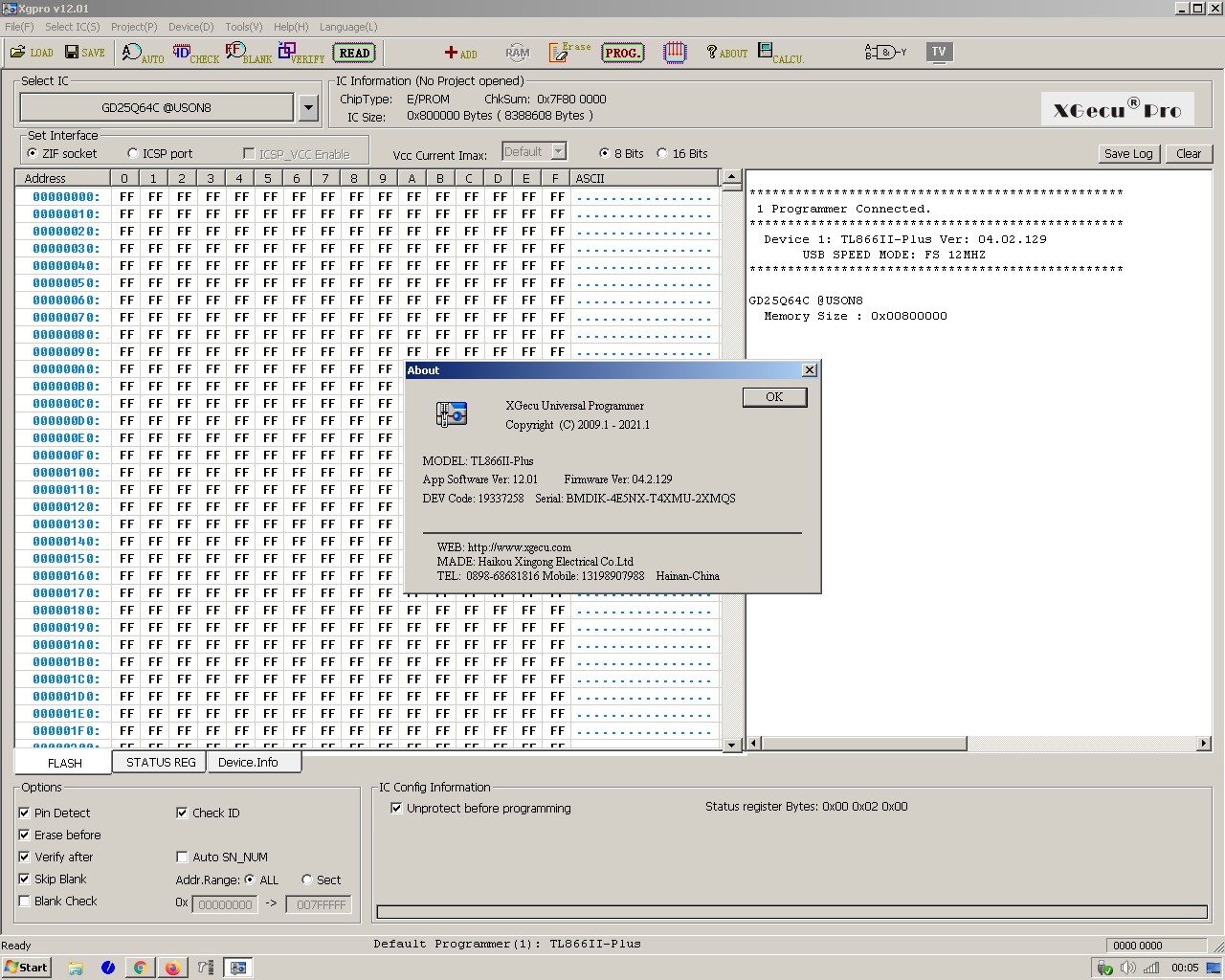The height and width of the screenshot is (980, 1225).
Task: Click the logic gate test icon
Action: [885, 52]
